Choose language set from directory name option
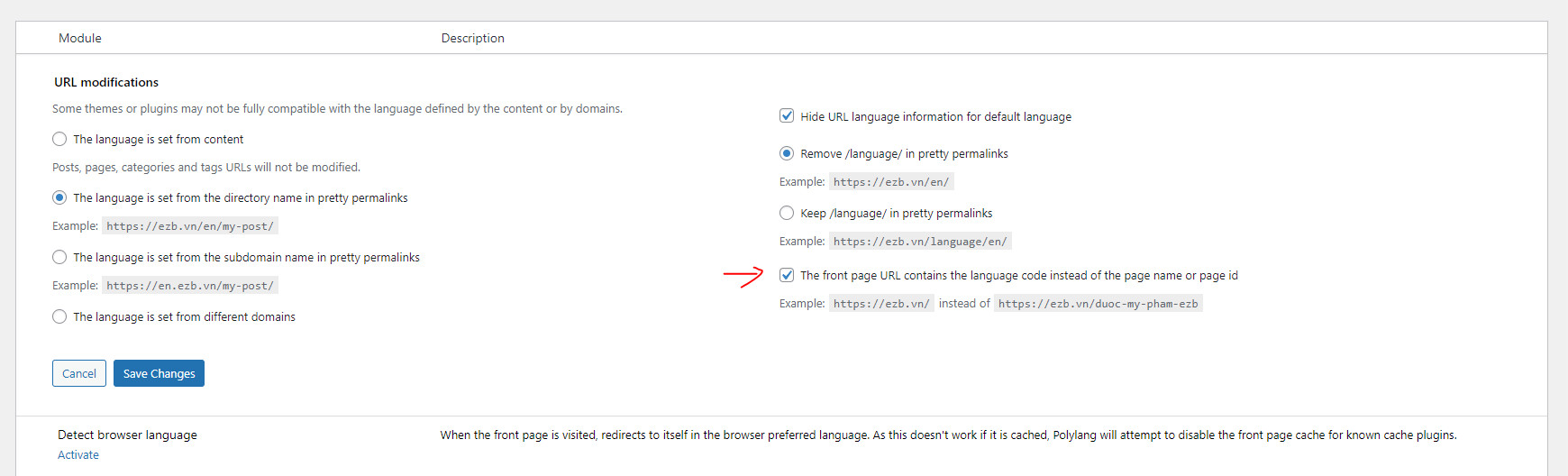The height and width of the screenshot is (476, 1568). (59, 197)
